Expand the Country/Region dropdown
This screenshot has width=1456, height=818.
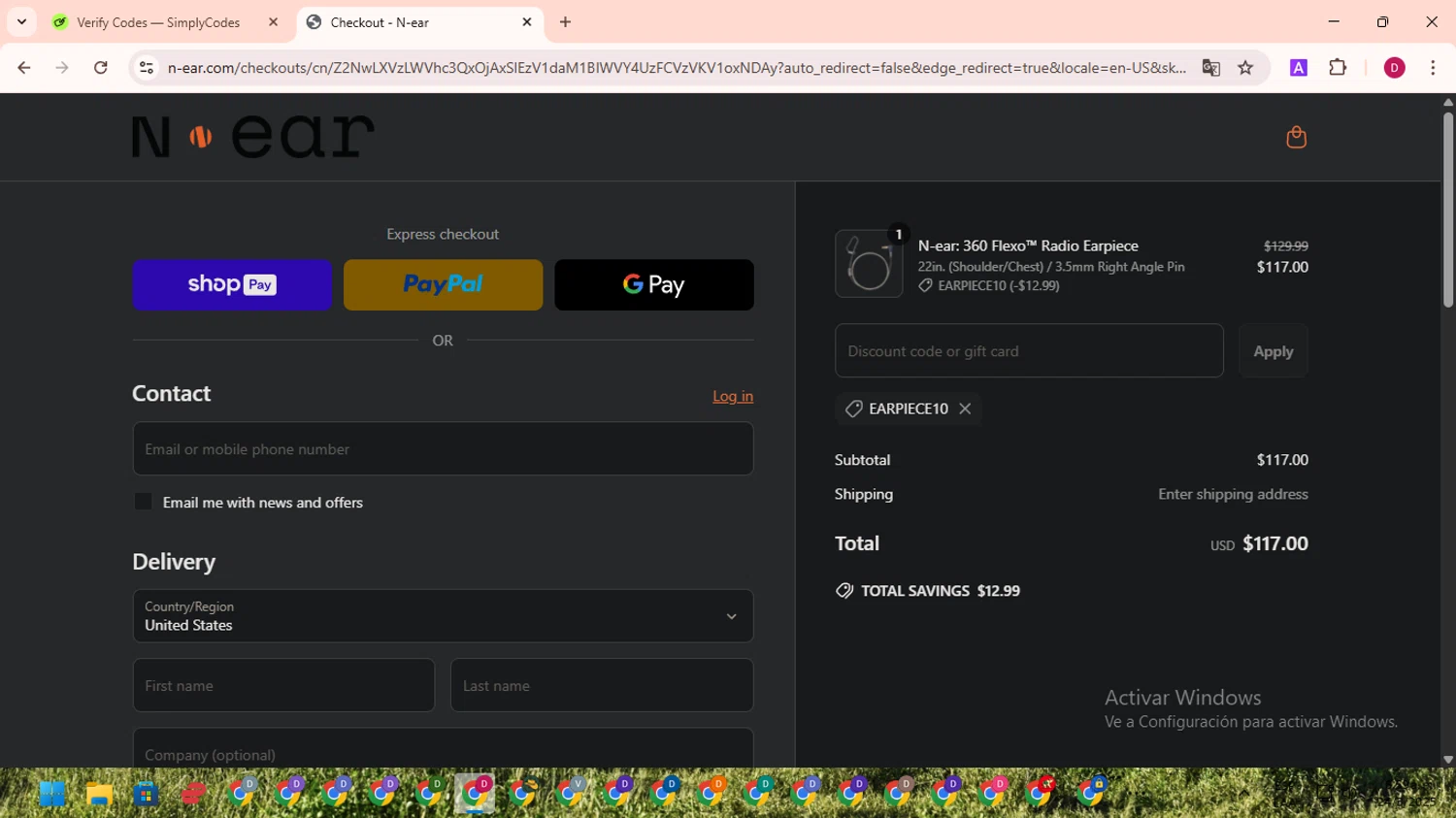(x=443, y=616)
